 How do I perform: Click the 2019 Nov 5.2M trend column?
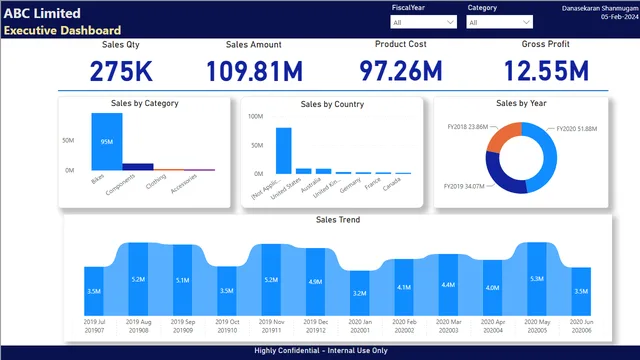[271, 280]
